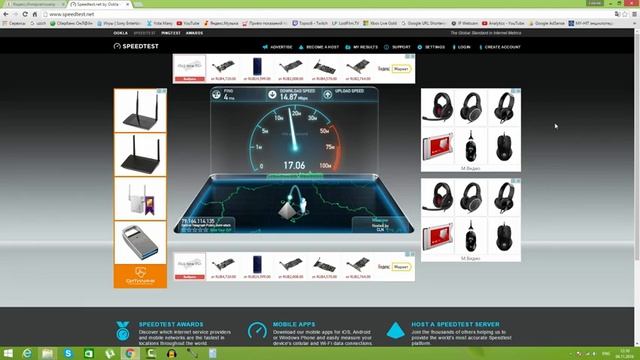Image resolution: width=640 pixels, height=360 pixels.
Task: Open the AWARDS menu item
Action: click(x=194, y=33)
